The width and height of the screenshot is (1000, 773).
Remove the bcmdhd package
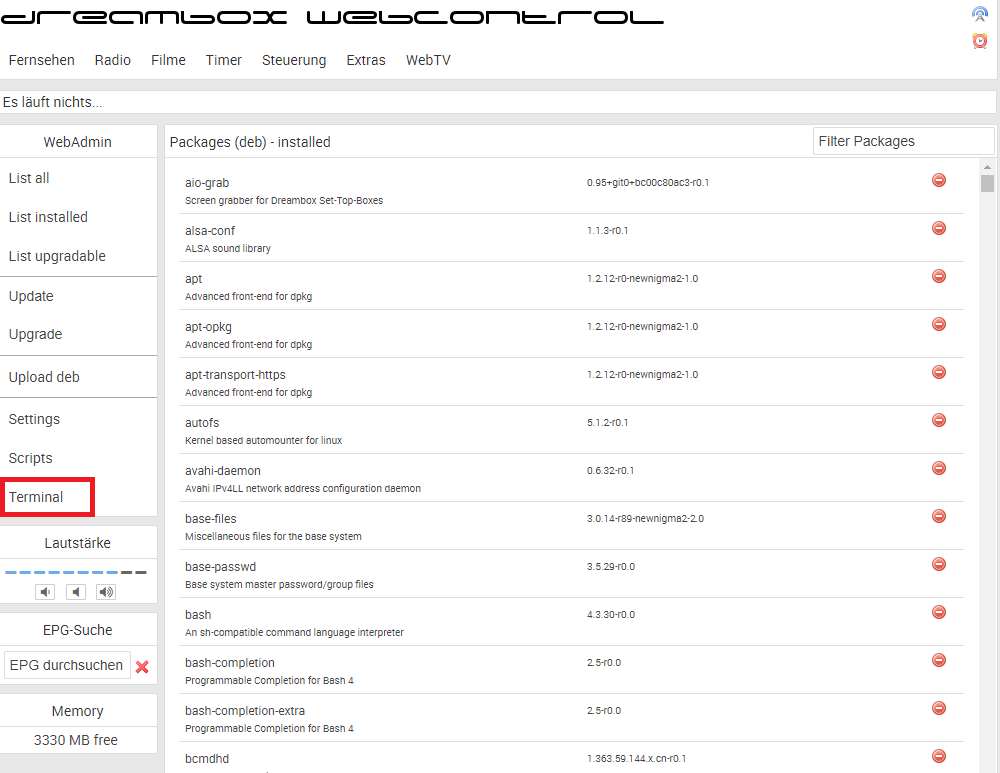tap(939, 756)
